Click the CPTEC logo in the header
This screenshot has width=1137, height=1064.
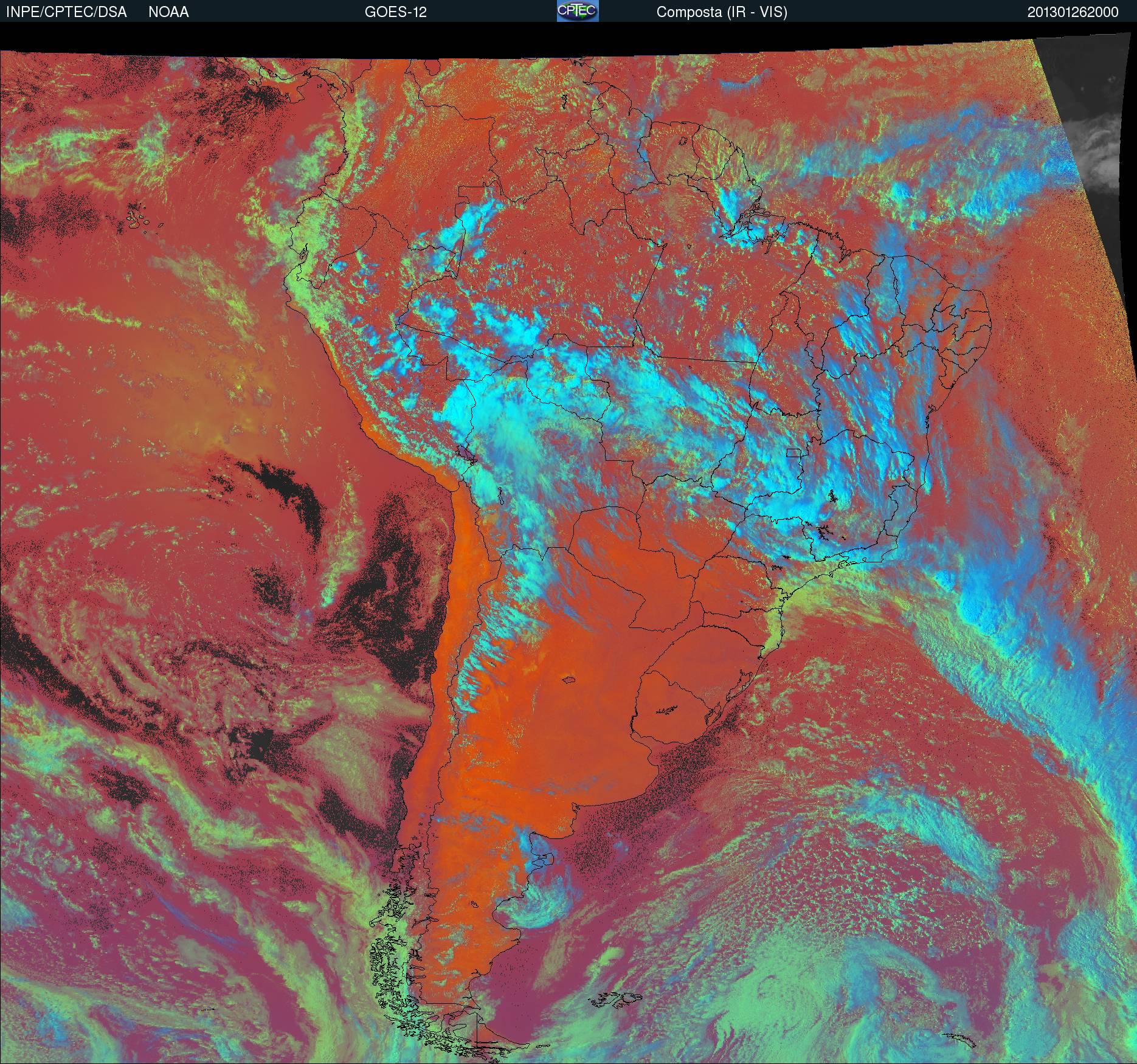(x=578, y=11)
